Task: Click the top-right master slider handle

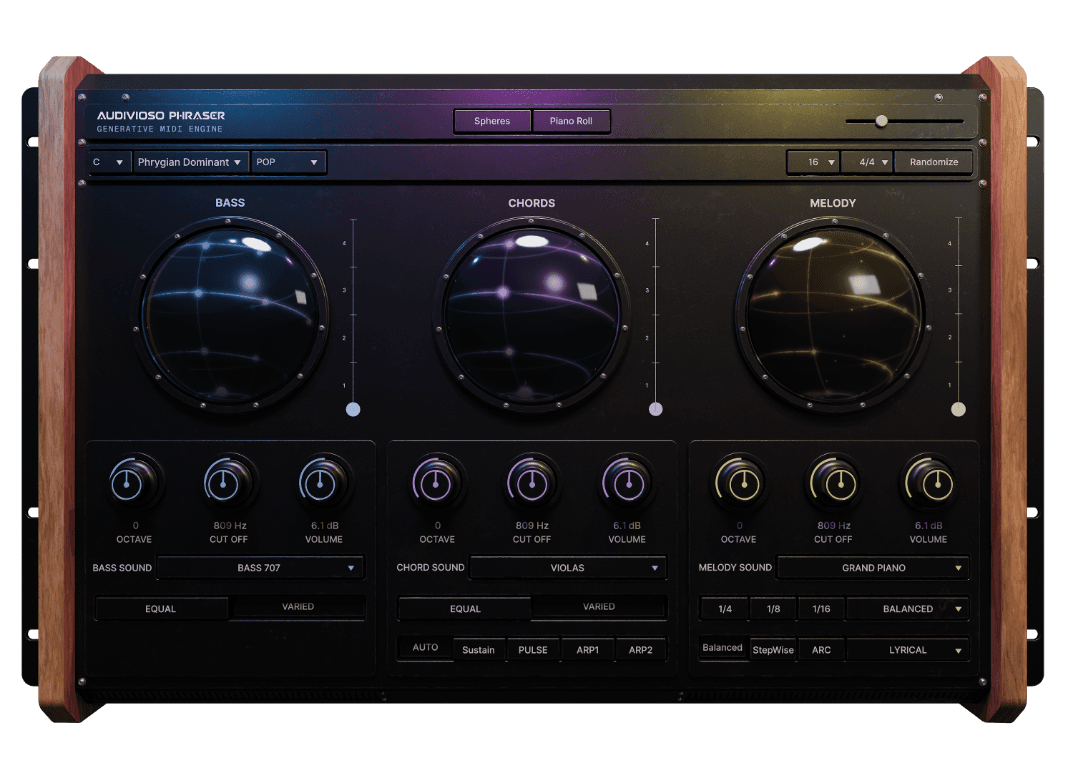Action: point(881,121)
